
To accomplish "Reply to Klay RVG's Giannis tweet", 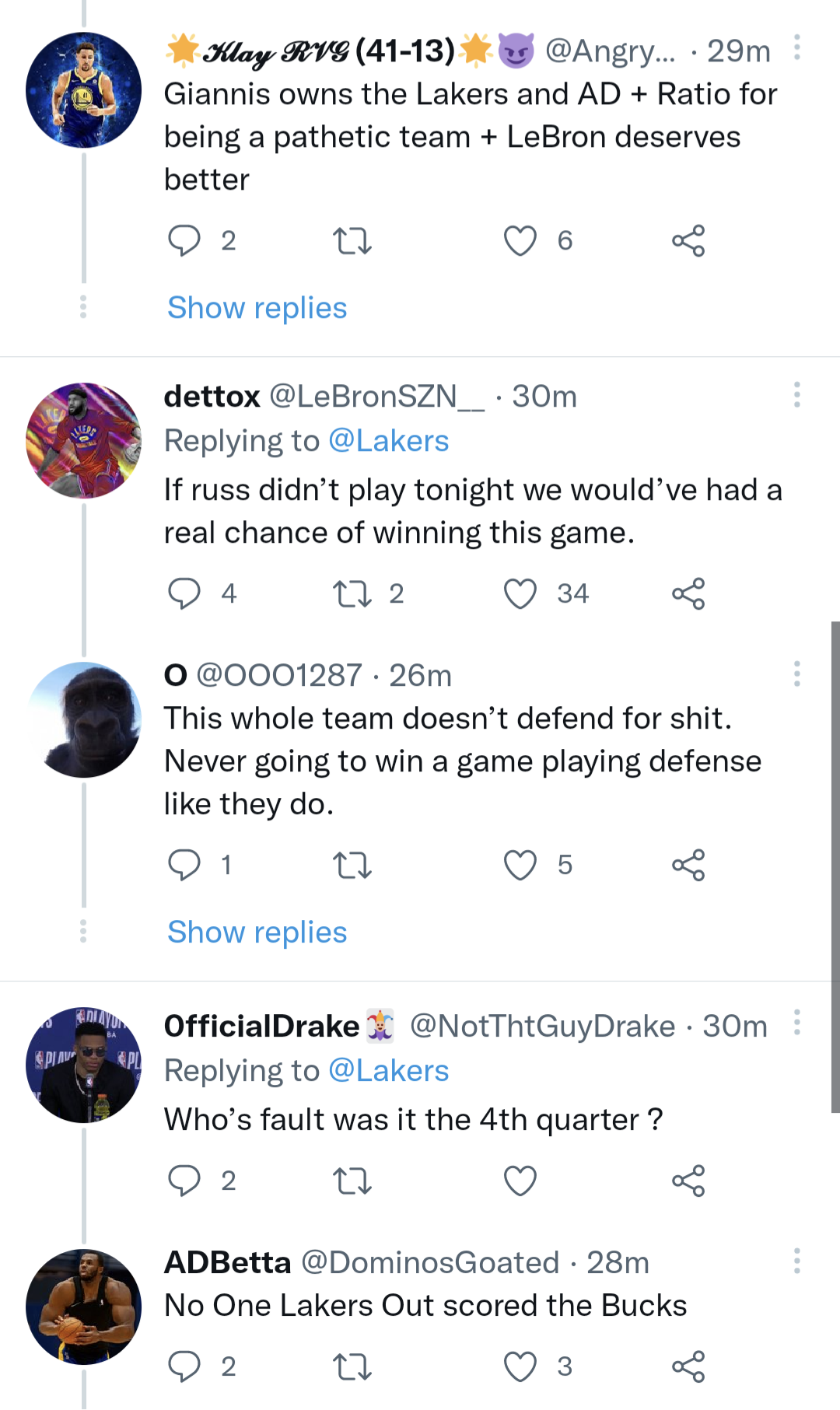I will tap(184, 241).
